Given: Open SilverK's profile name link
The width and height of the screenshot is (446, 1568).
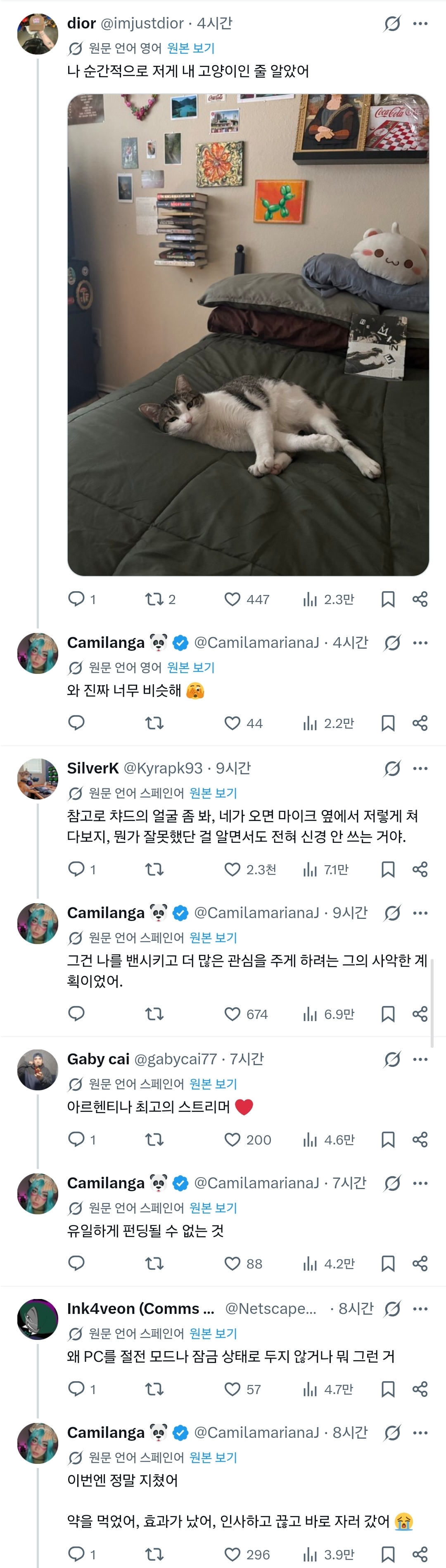Looking at the screenshot, I should (x=93, y=768).
